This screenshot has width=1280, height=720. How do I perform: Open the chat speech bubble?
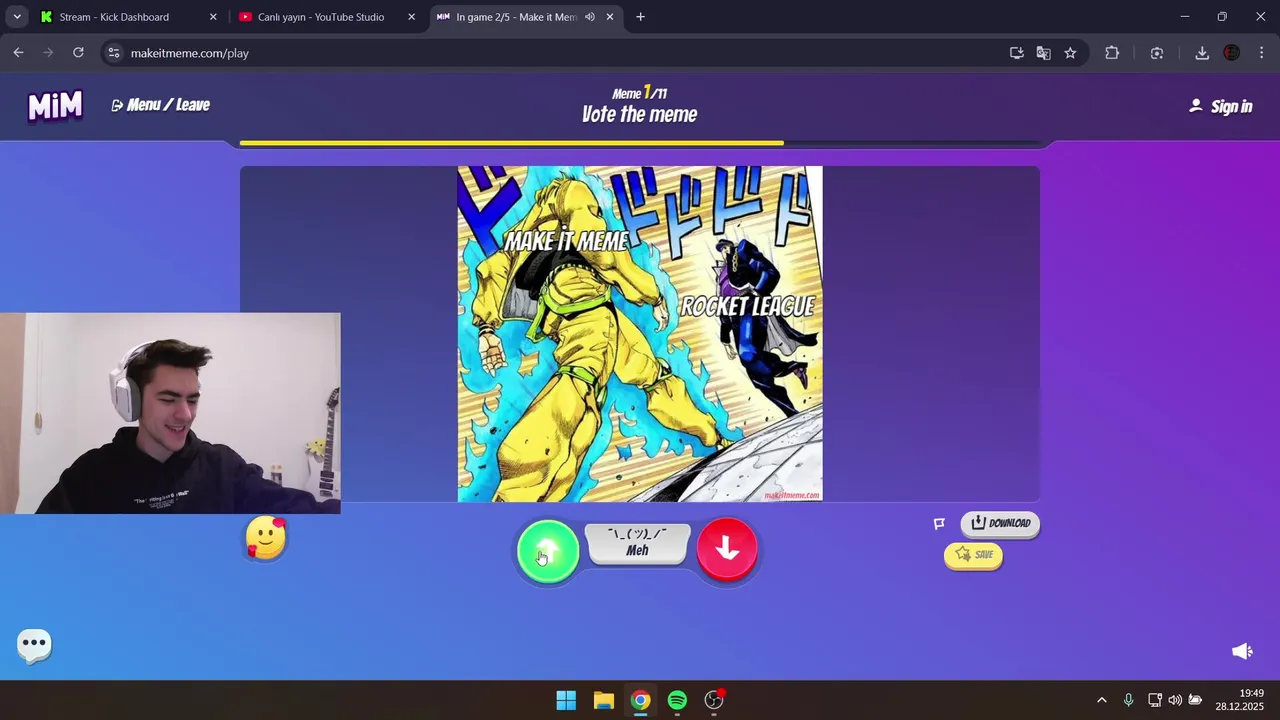[x=34, y=645]
